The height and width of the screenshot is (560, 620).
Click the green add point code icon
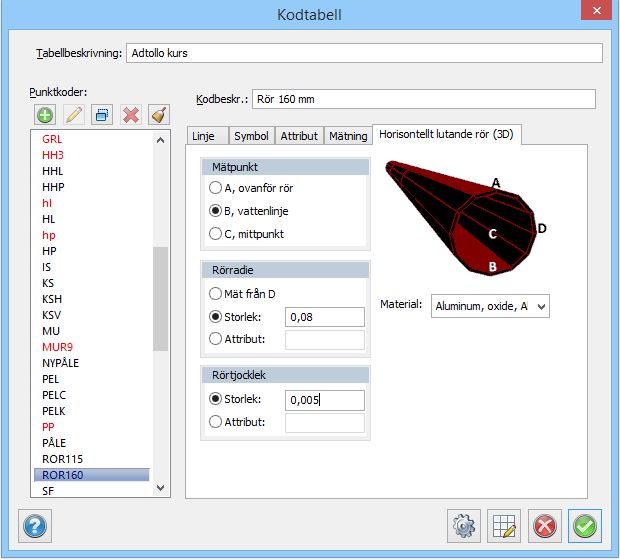(45, 115)
